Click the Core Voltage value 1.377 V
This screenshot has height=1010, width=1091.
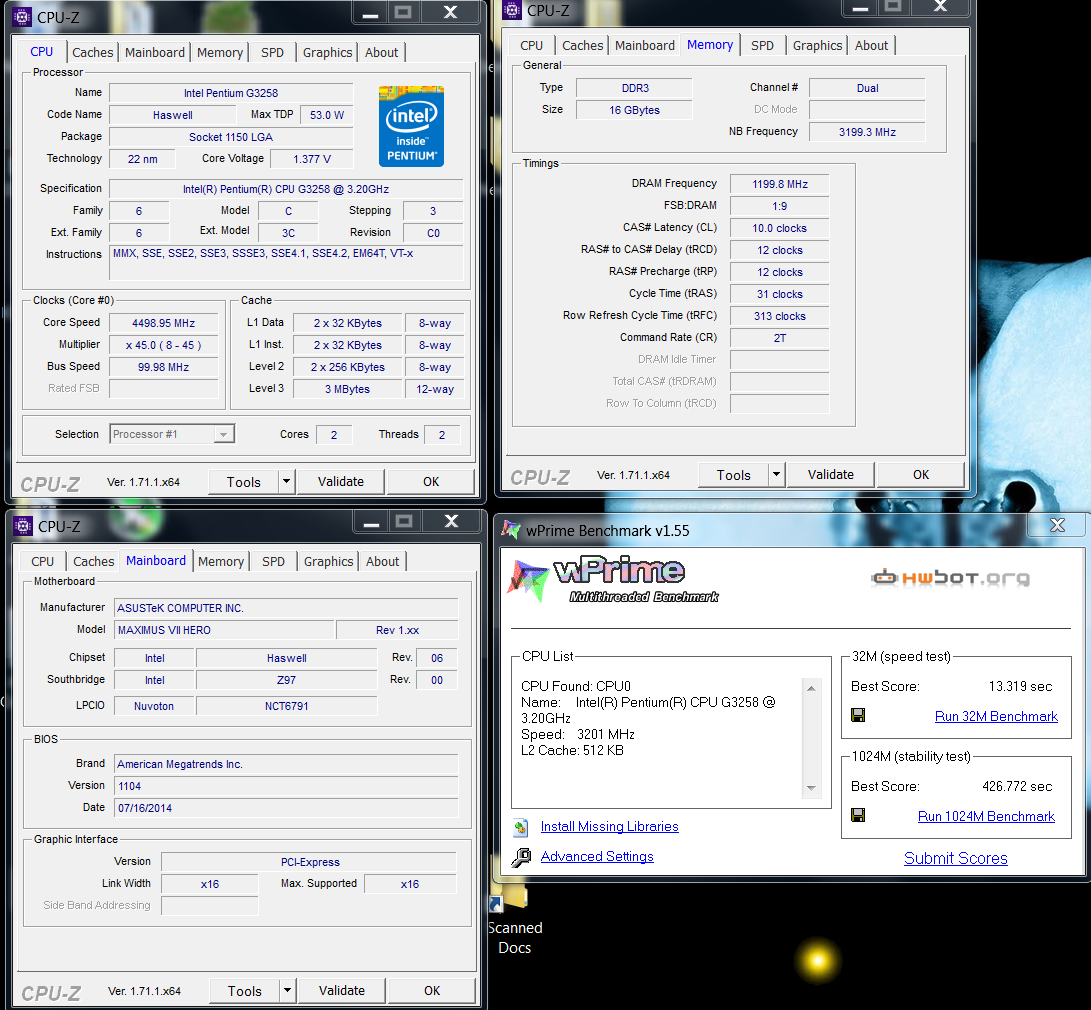312,159
